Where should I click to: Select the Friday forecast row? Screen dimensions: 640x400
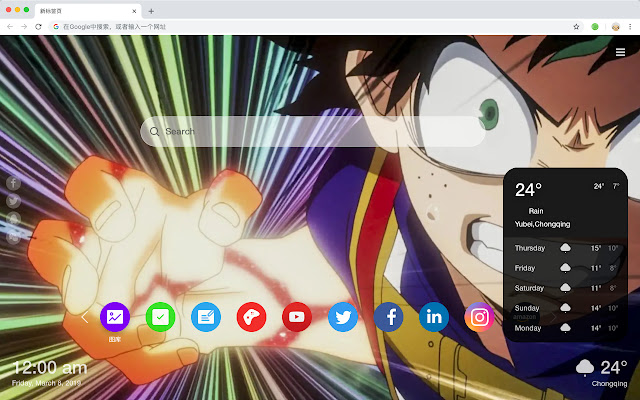point(566,268)
